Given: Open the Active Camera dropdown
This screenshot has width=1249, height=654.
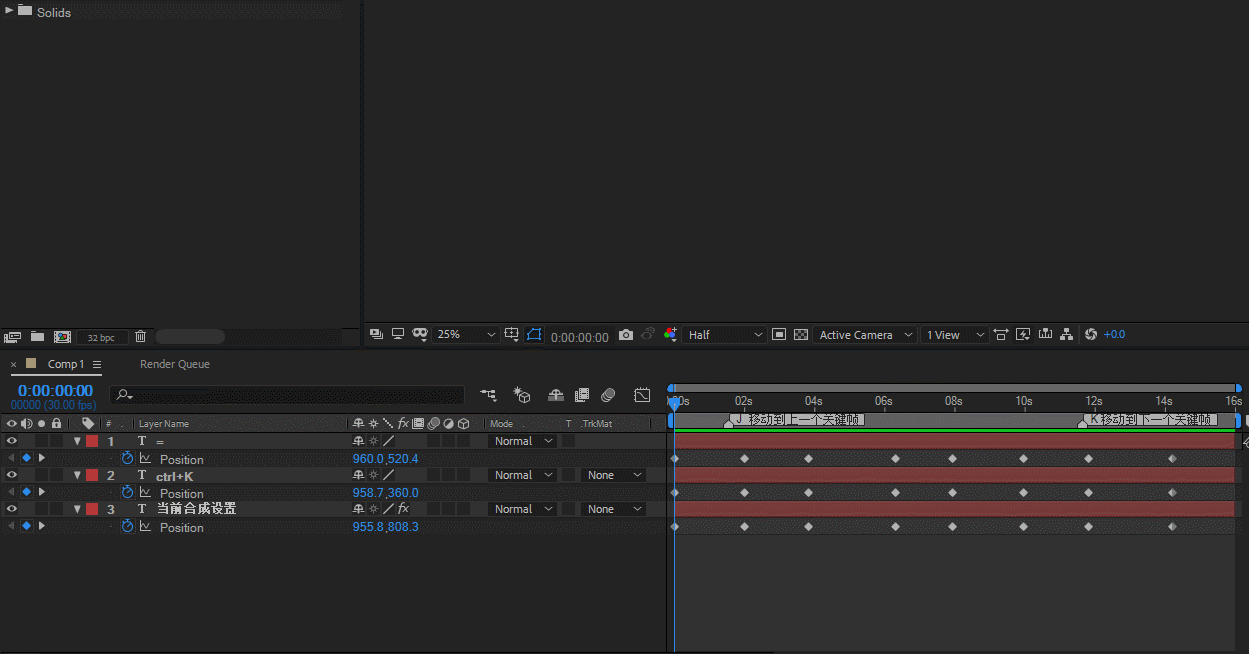Looking at the screenshot, I should 865,335.
